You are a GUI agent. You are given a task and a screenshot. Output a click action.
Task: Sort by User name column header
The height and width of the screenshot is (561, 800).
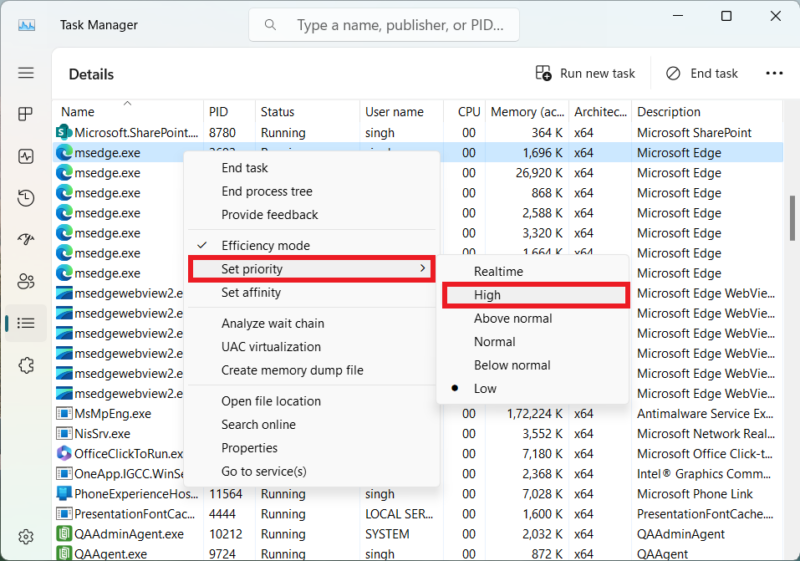(x=402, y=111)
